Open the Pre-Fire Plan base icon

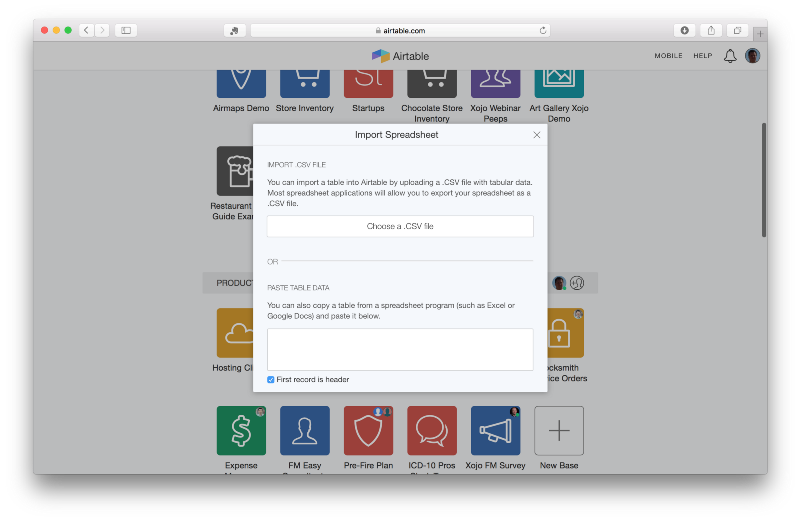coord(368,431)
